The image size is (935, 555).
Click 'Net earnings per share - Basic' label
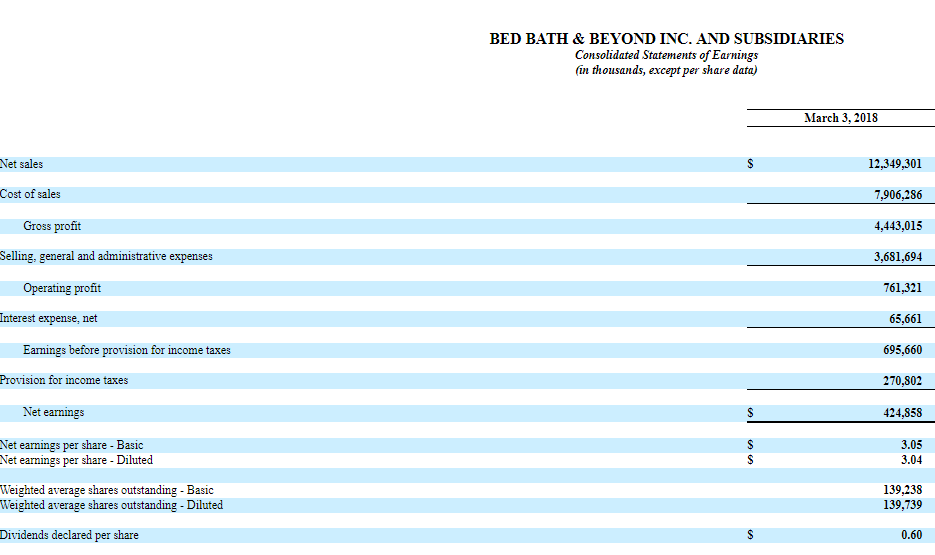tap(72, 445)
